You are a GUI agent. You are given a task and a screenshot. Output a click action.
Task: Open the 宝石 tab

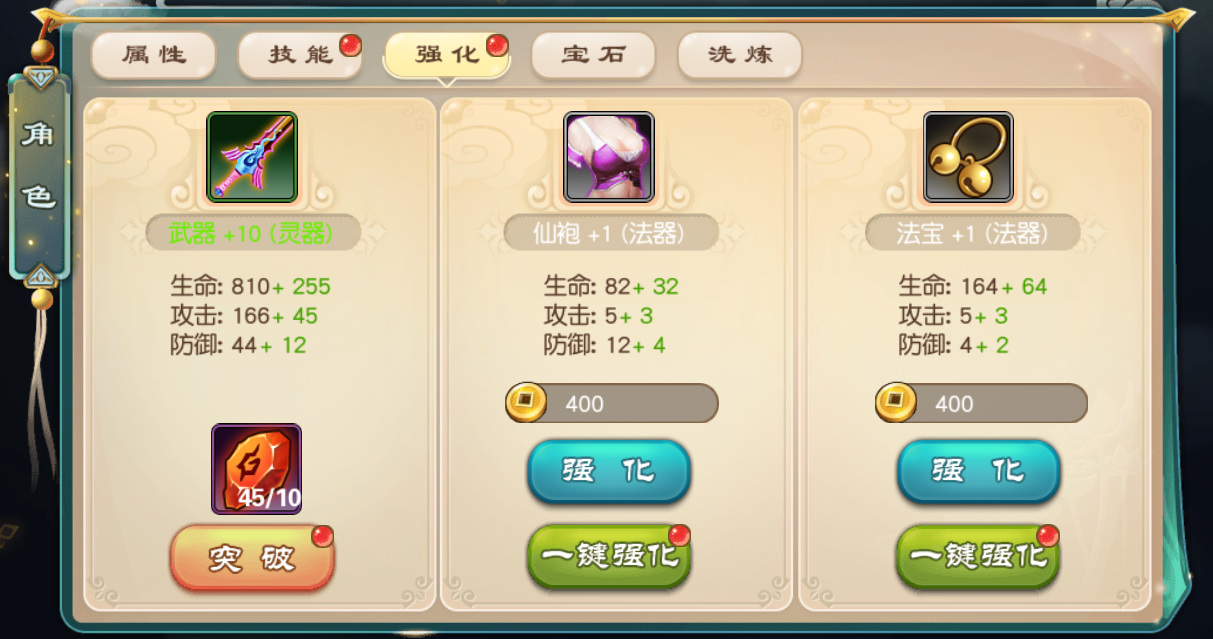(593, 55)
